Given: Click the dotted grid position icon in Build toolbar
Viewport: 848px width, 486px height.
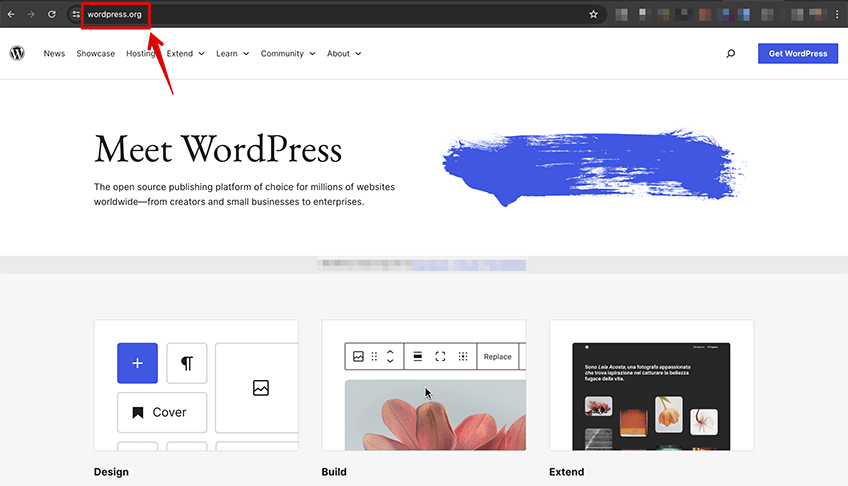Looking at the screenshot, I should (x=463, y=356).
